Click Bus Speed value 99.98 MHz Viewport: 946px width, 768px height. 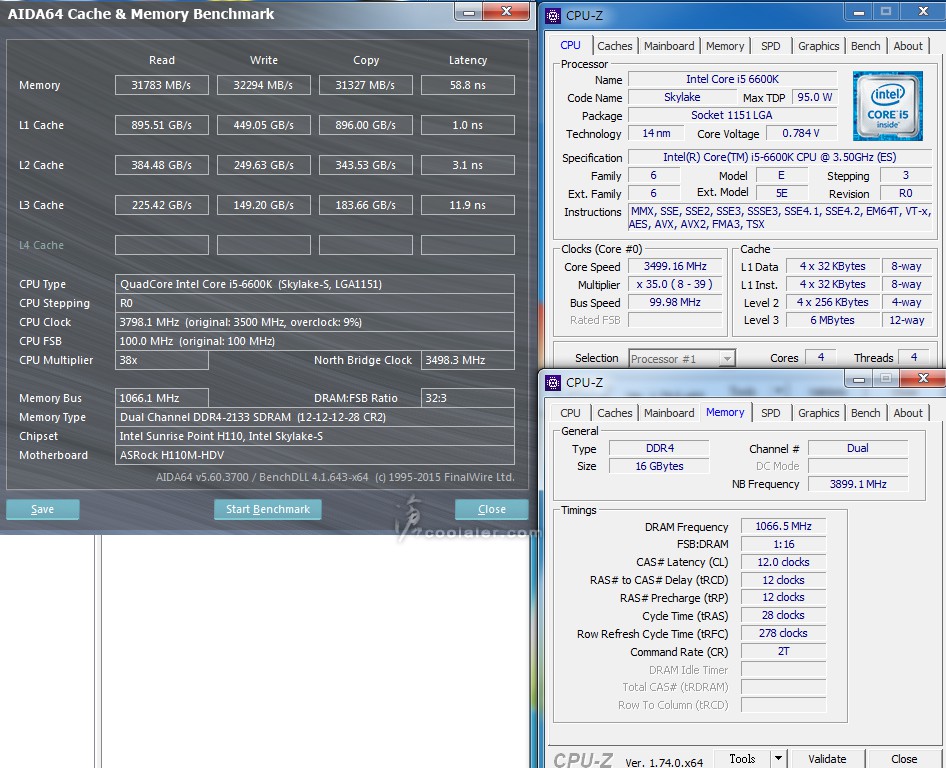[675, 302]
